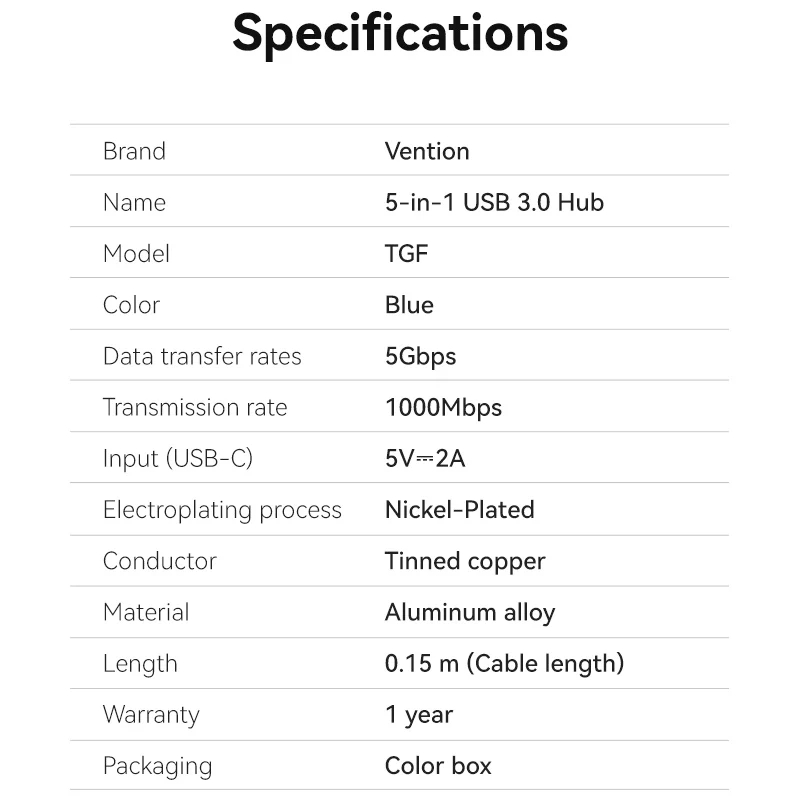Select the Nickel-Plated value

tap(459, 510)
